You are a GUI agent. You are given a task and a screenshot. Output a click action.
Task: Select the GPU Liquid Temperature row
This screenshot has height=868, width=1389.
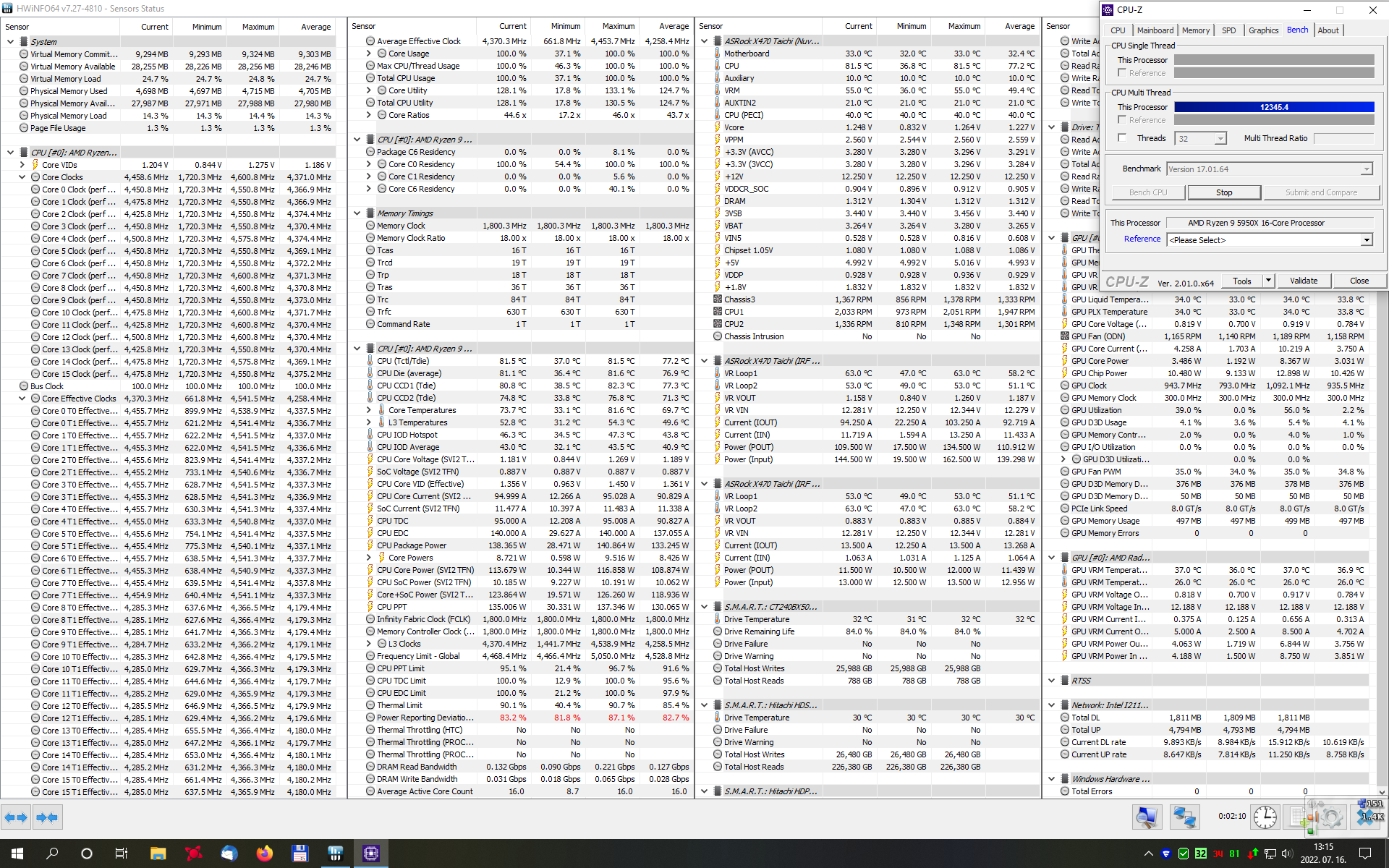[x=1212, y=299]
